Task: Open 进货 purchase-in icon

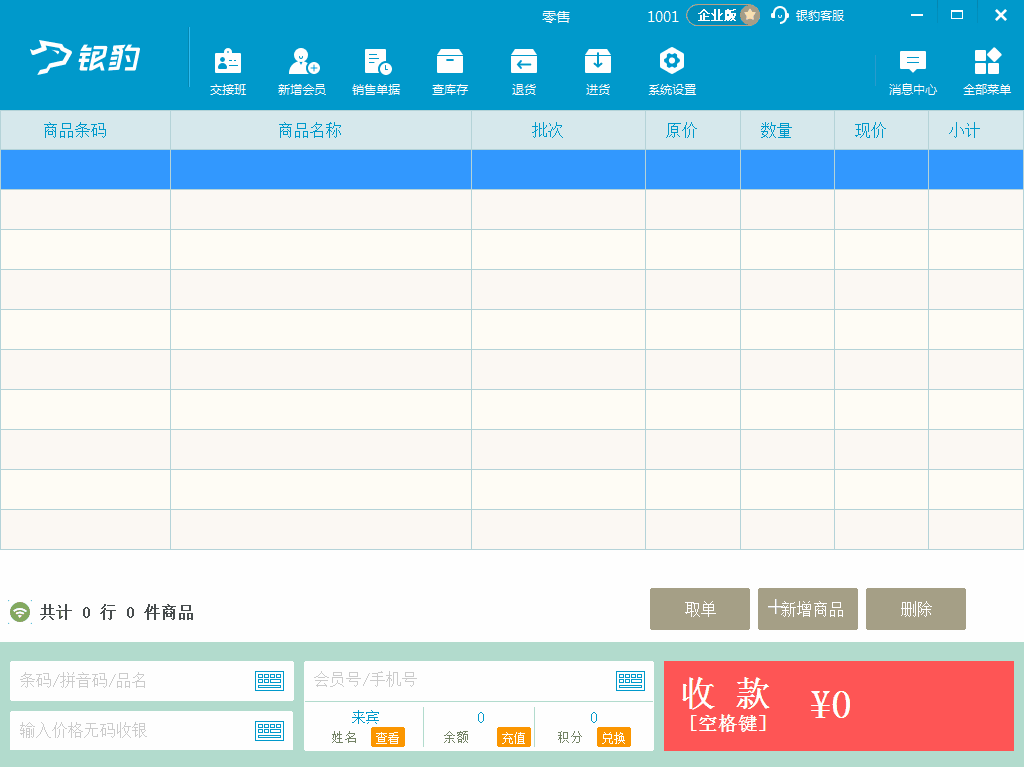Action: coord(598,72)
